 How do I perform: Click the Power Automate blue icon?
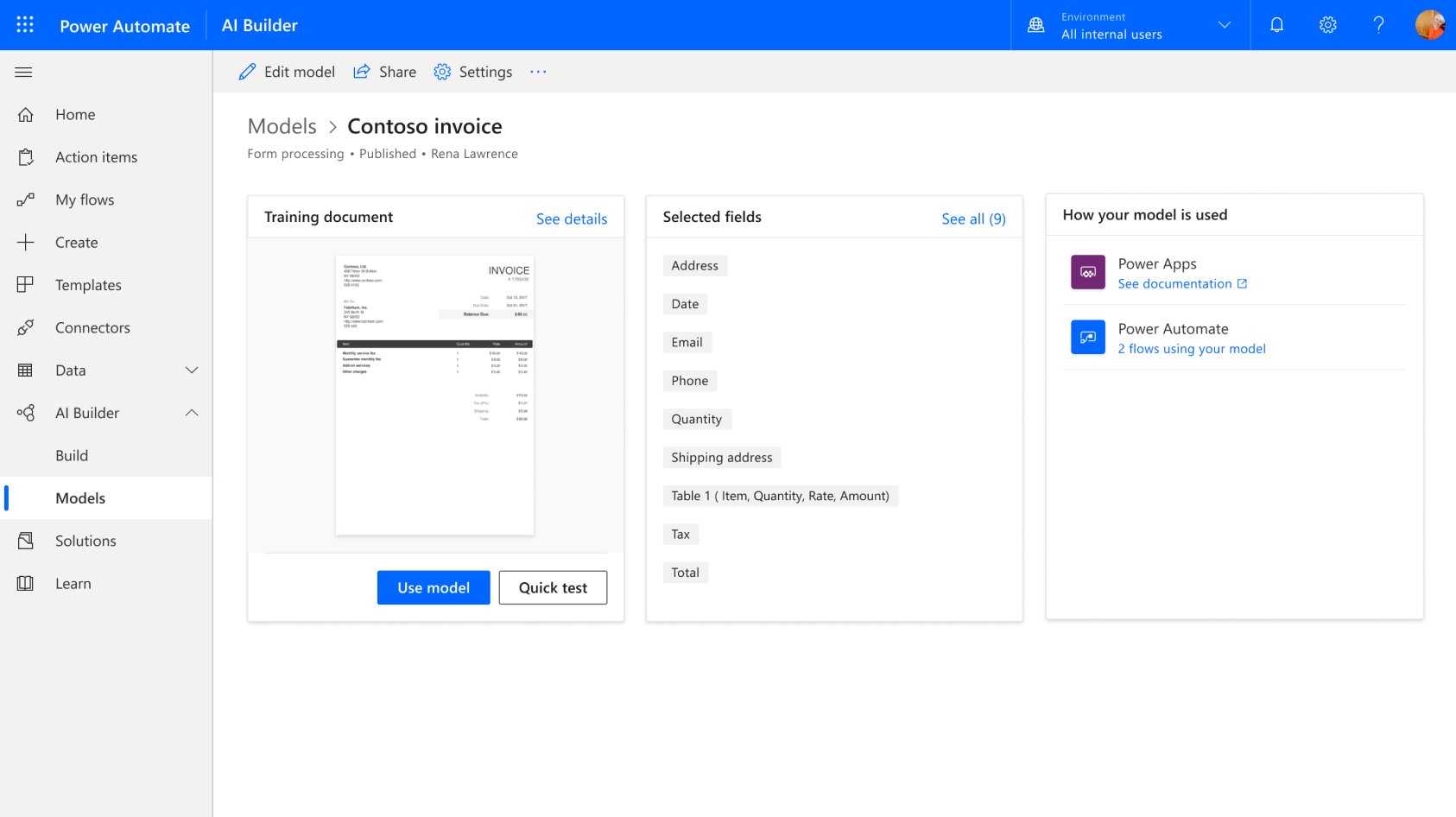coord(1088,337)
